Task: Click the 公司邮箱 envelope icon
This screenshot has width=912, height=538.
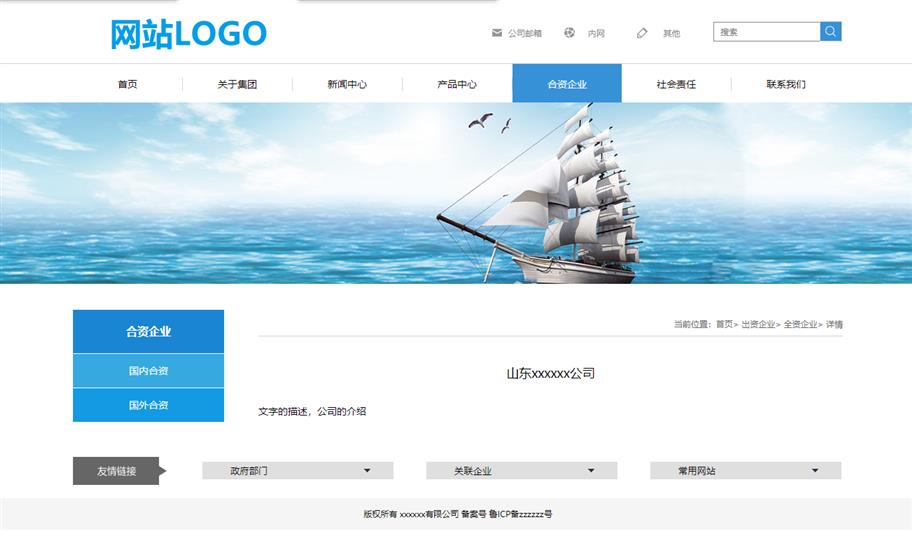Action: [497, 33]
